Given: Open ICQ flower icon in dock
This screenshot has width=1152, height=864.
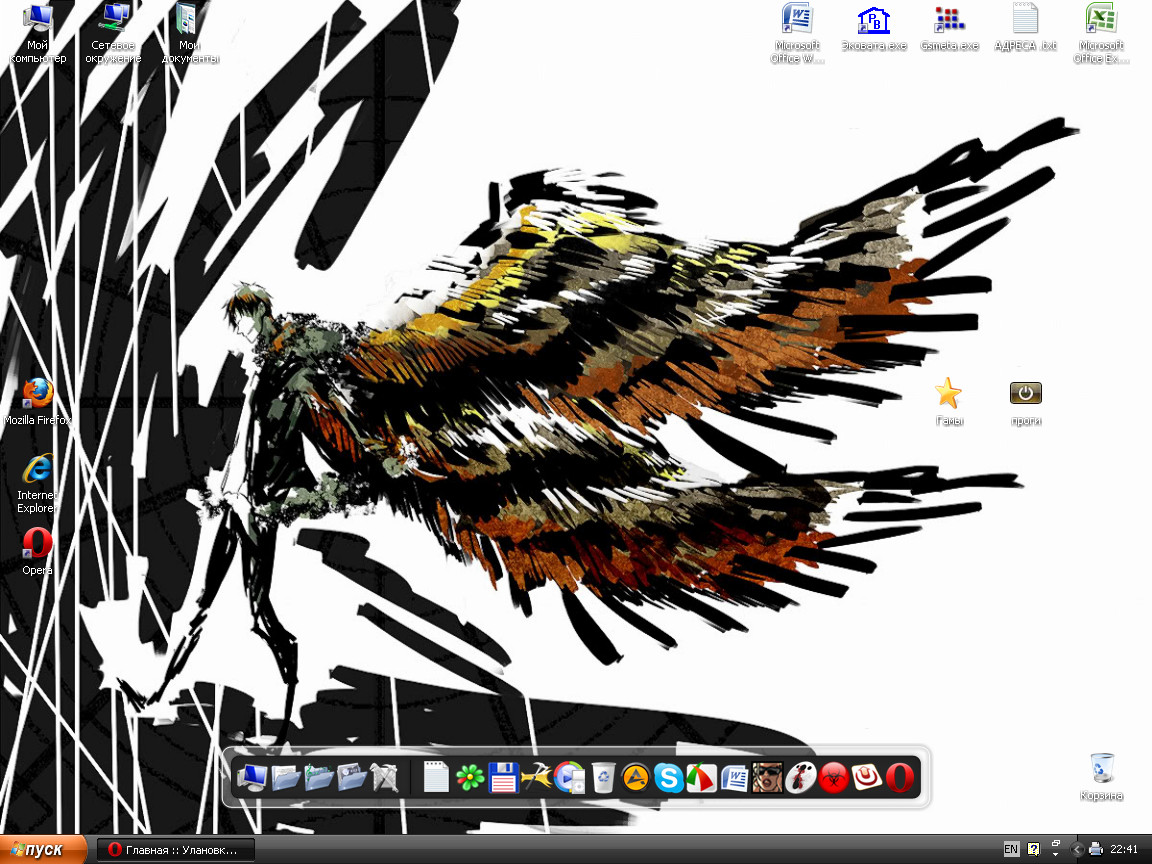Looking at the screenshot, I should pyautogui.click(x=469, y=777).
